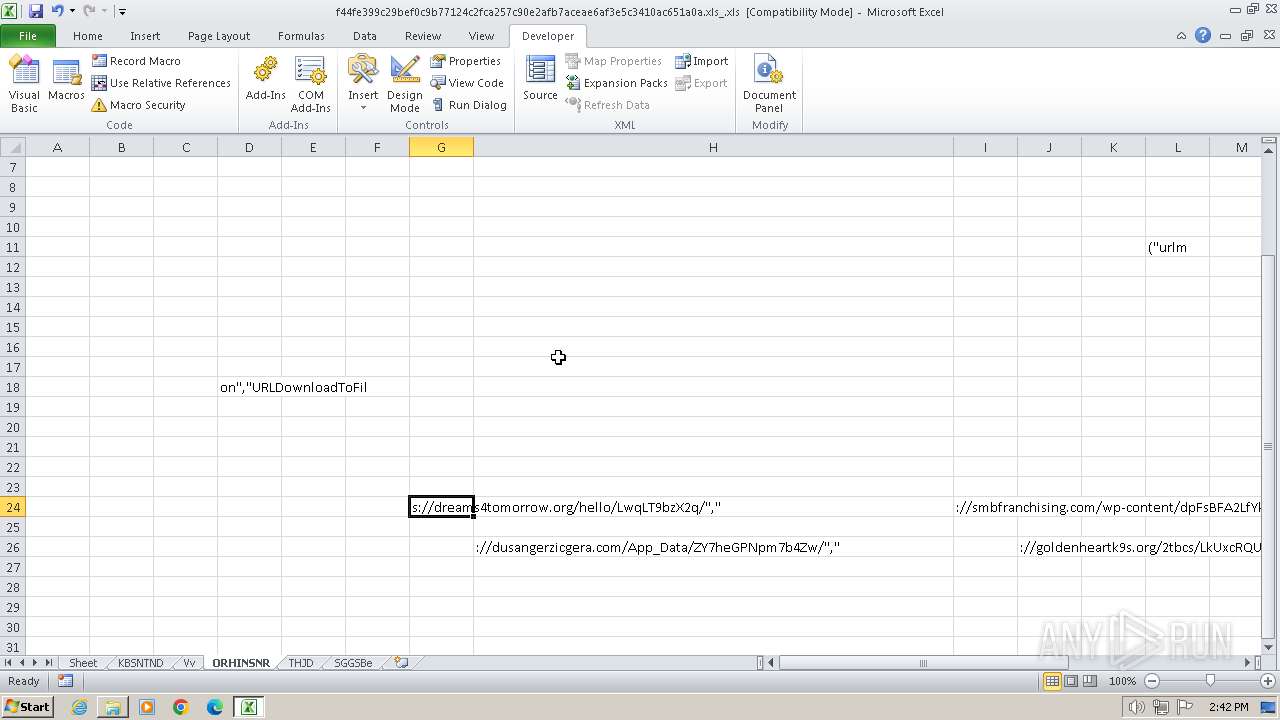Start Record Macro
This screenshot has width=1280, height=720.
136,61
